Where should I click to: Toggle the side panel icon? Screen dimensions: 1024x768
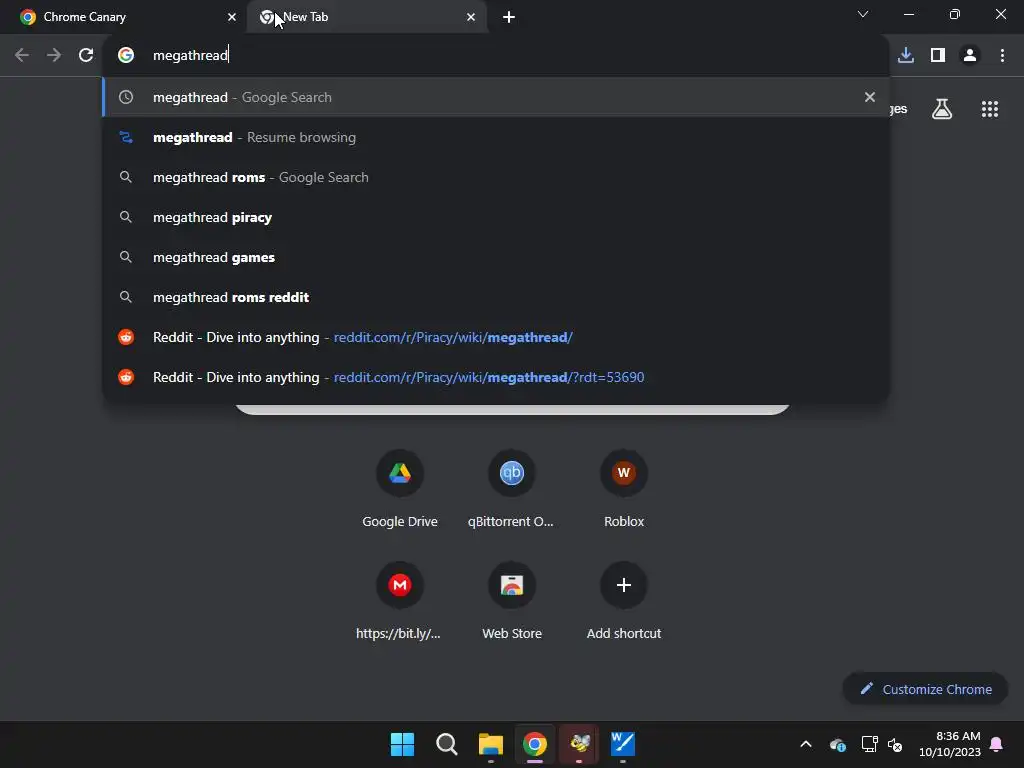[938, 56]
